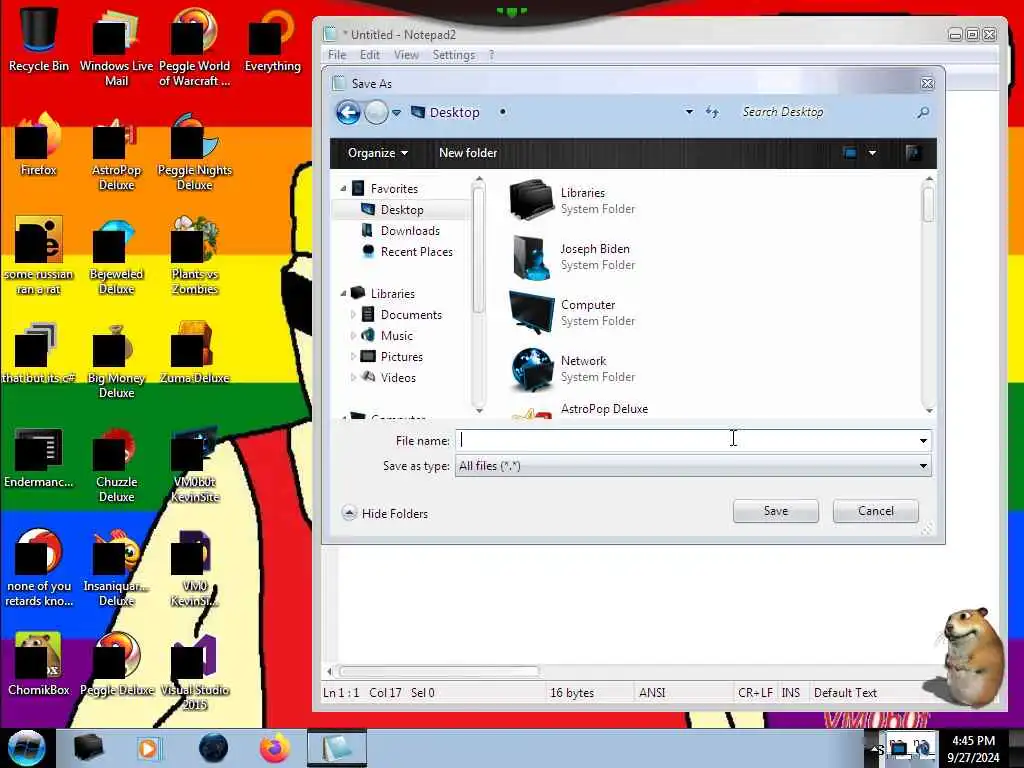Viewport: 1024px width, 768px height.
Task: Close the Save As dialog
Action: 927,84
